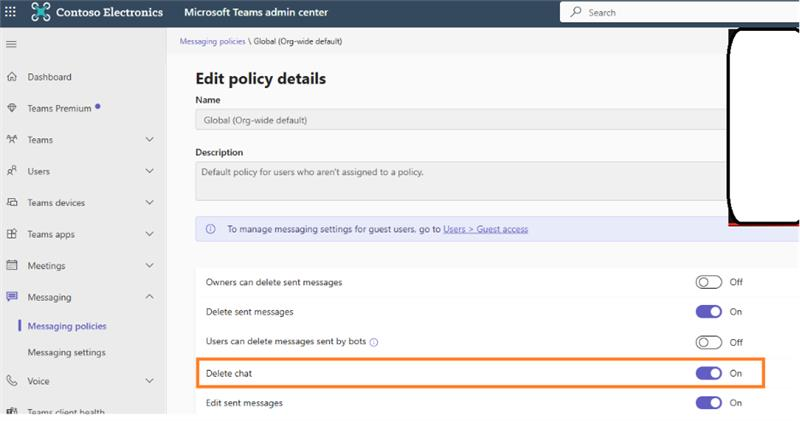This screenshot has width=800, height=421.
Task: Go to Messaging policies breadcrumb link
Action: 212,41
